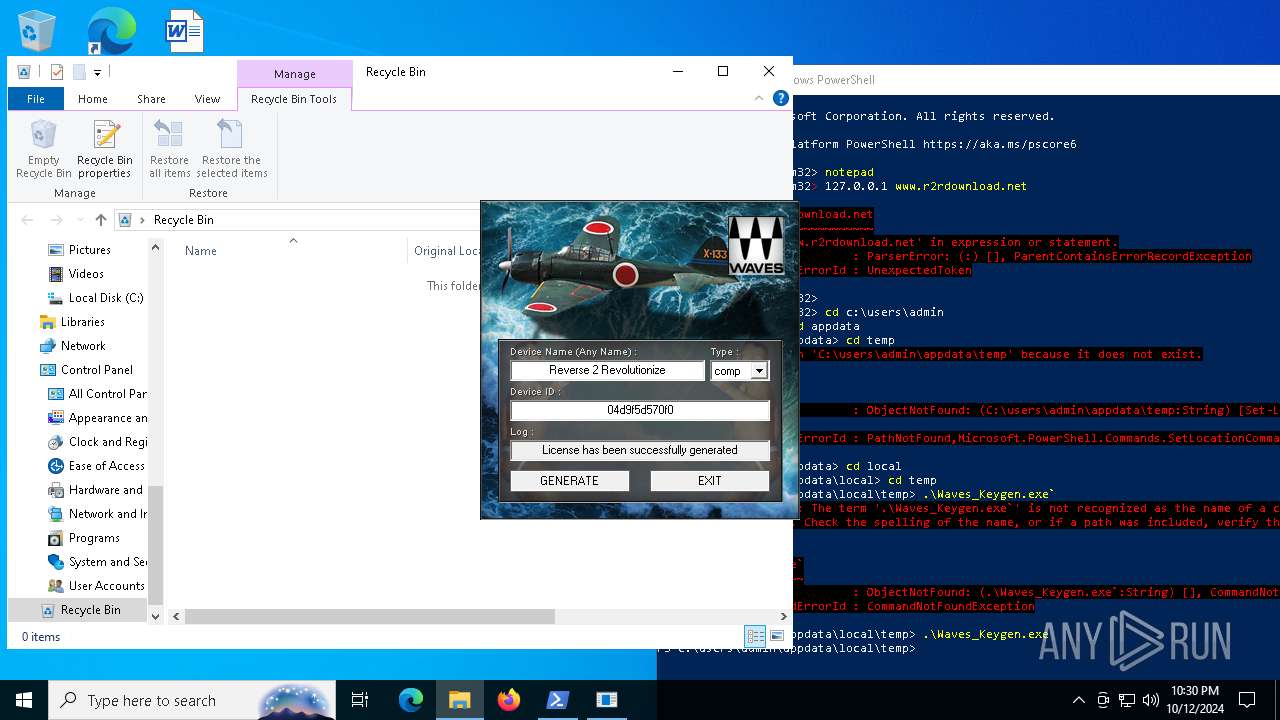Launch Firefox from taskbar
The width and height of the screenshot is (1280, 720).
pos(509,700)
